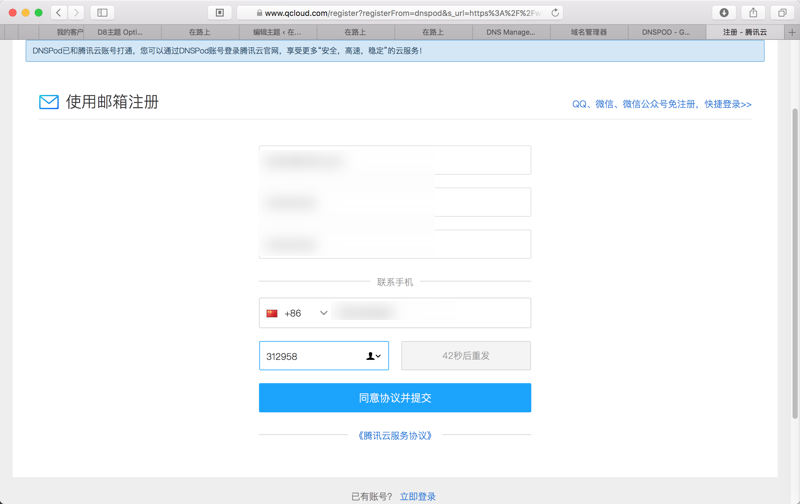
Task: Switch to the 域名管理器 tab
Action: tap(589, 32)
